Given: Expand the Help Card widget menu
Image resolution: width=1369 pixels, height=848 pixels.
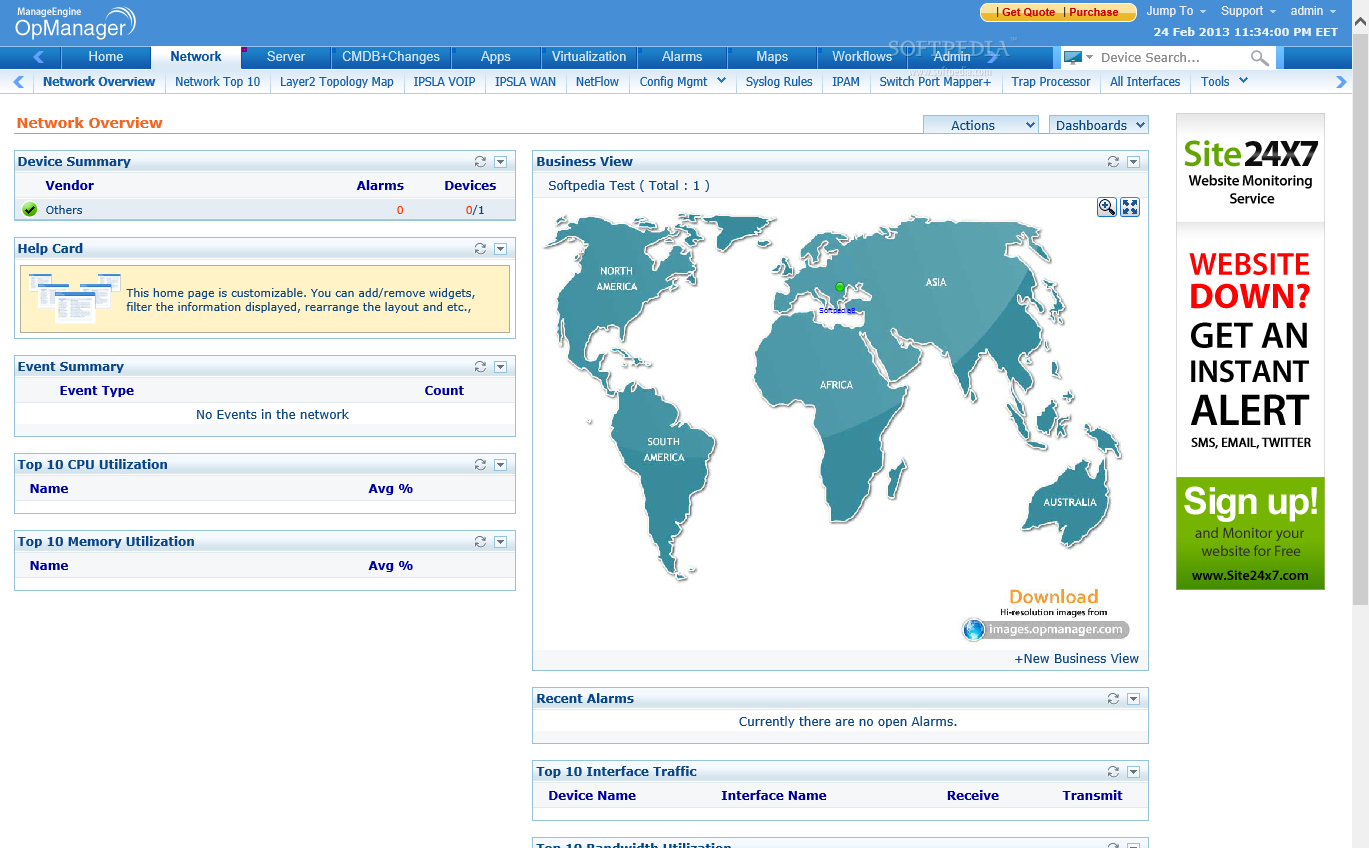Looking at the screenshot, I should tap(500, 249).
